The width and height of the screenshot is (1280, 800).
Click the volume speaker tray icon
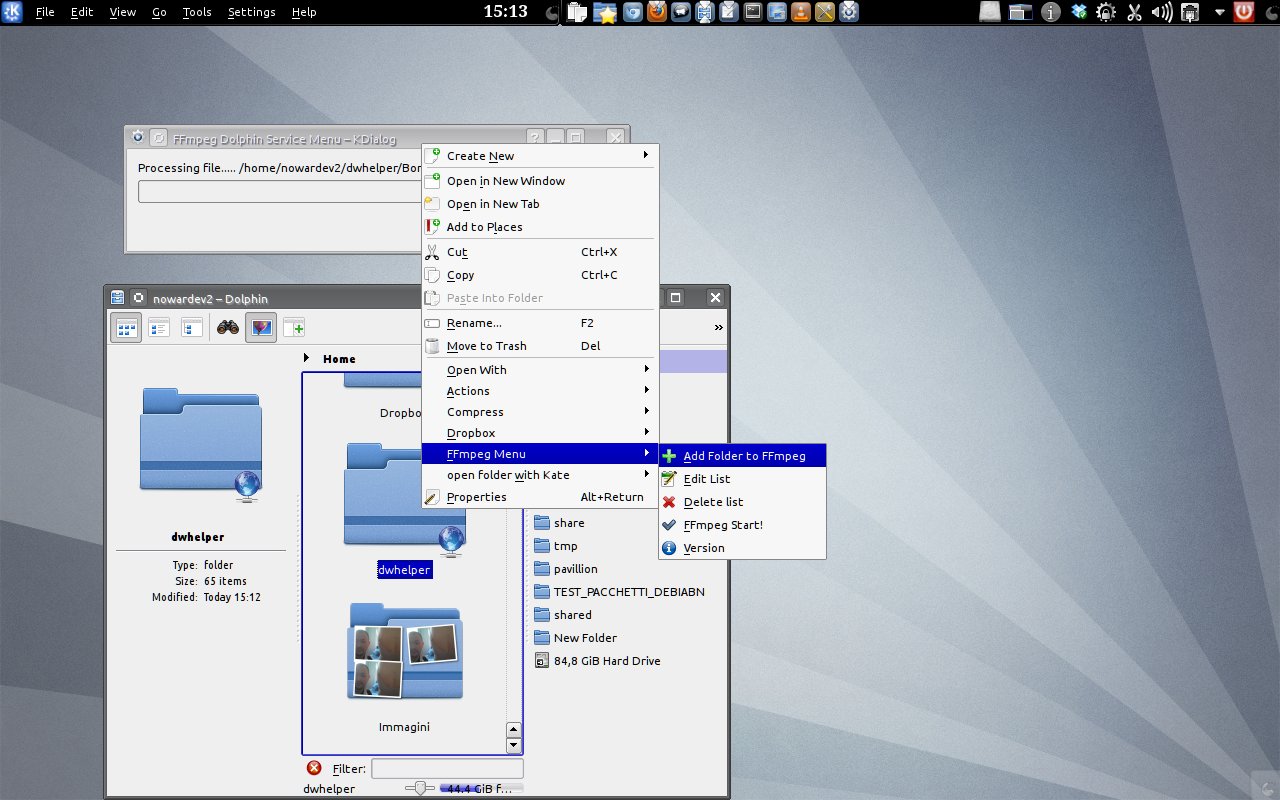coord(1162,12)
